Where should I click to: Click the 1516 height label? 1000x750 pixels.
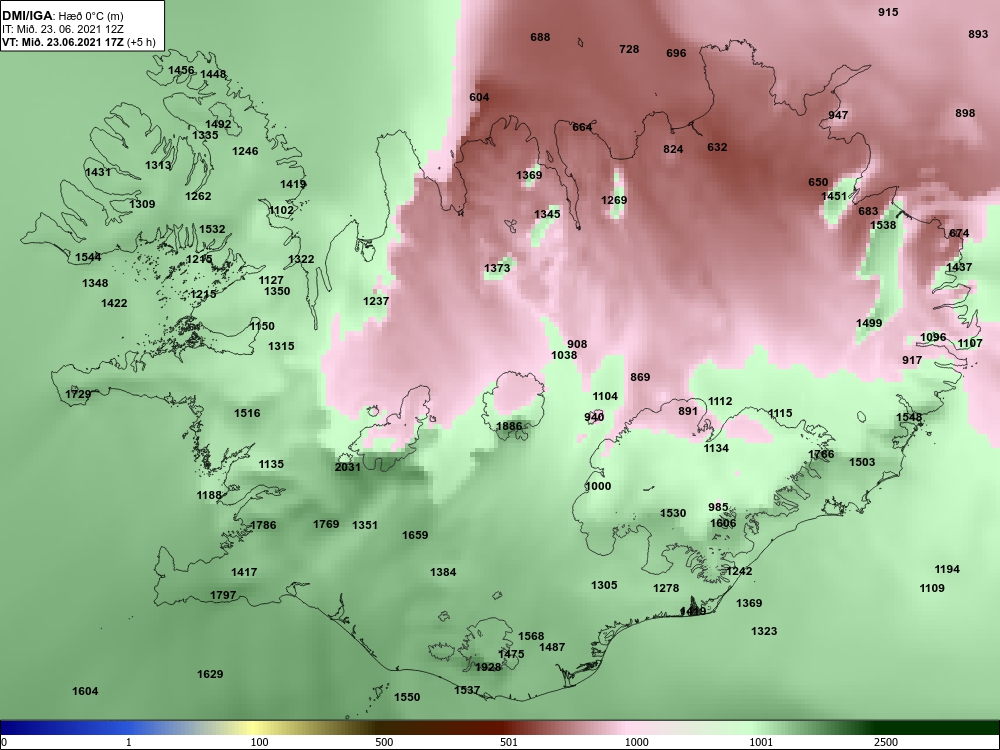[247, 413]
